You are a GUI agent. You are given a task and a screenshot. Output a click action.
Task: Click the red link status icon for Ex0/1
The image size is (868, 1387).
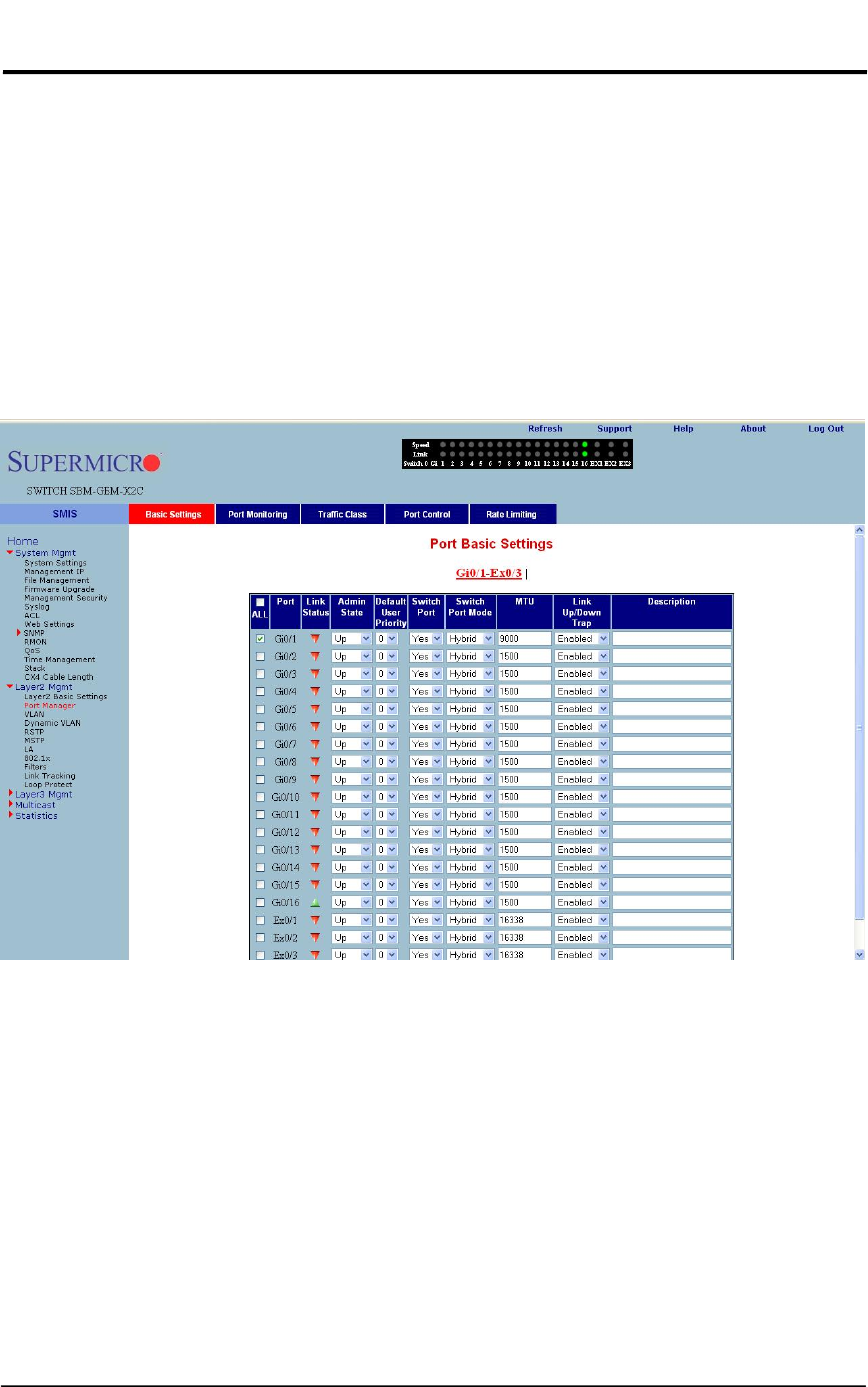click(316, 920)
